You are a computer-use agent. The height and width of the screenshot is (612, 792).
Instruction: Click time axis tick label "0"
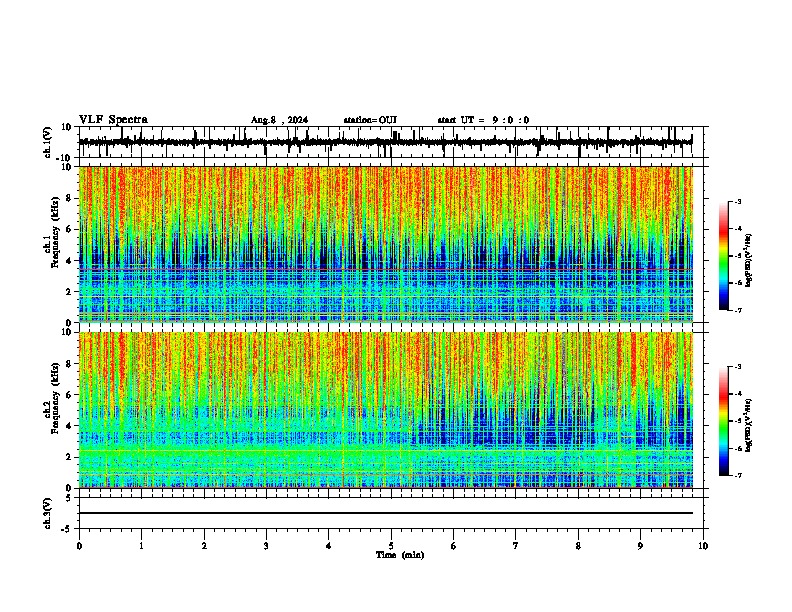(x=79, y=546)
